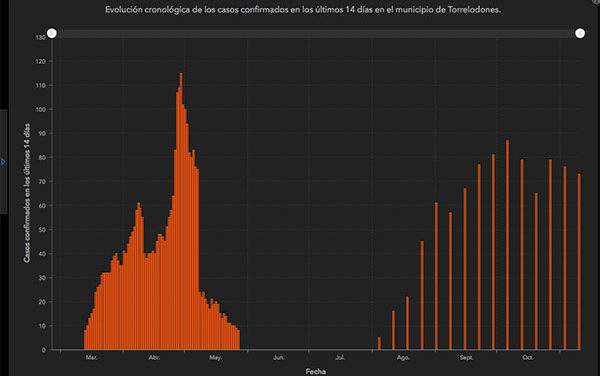Screen dimensions: 600x376
Task: Click the 0 value on the y-axis
Action: click(x=44, y=350)
